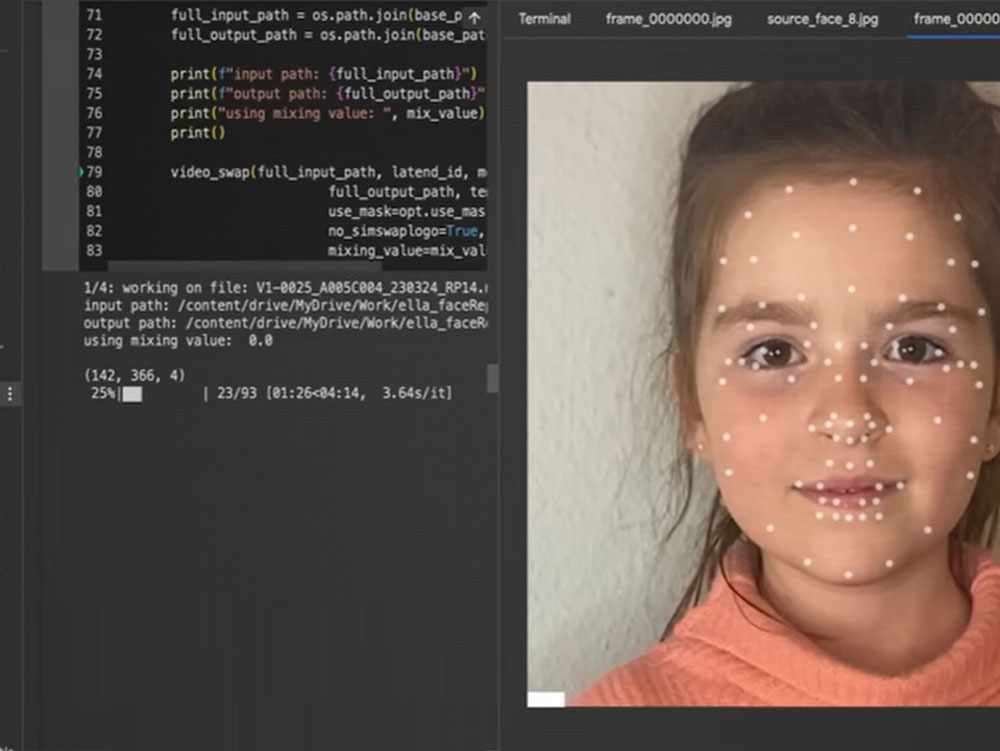The image size is (1000, 751).
Task: Click the three-dot menu icon at left edge
Action: pyautogui.click(x=10, y=394)
